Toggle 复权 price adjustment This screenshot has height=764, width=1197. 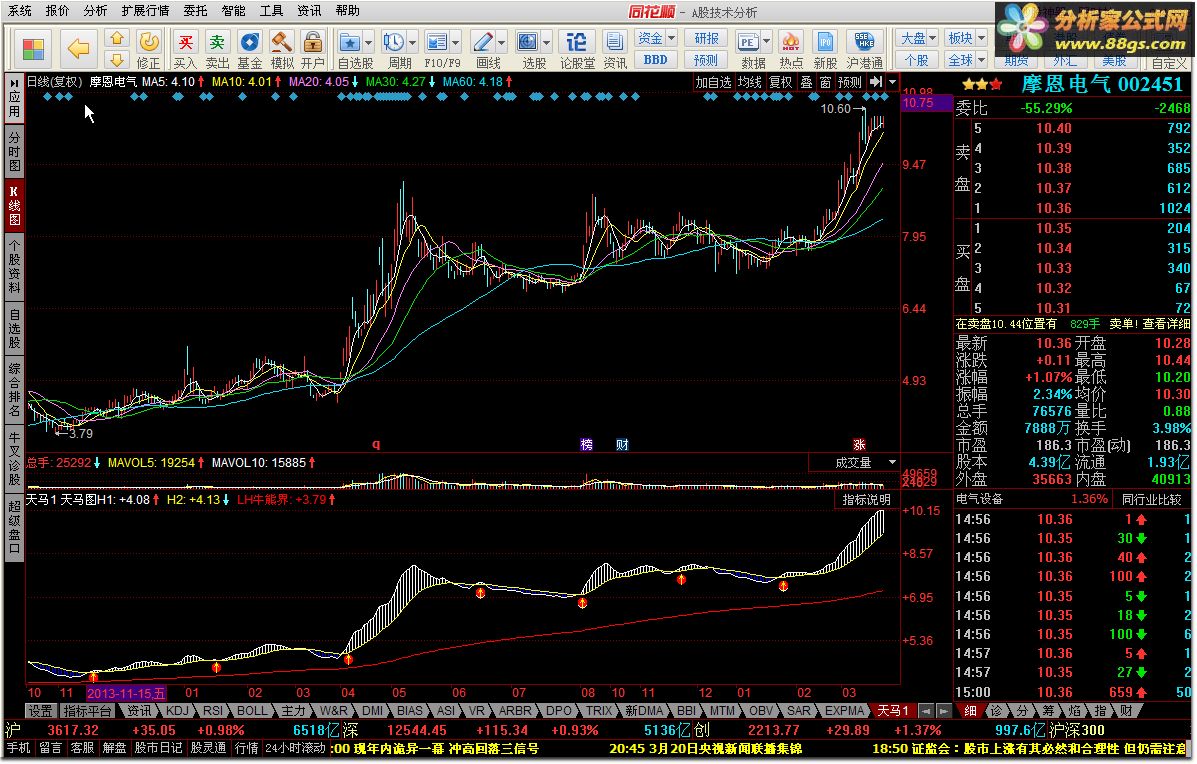pos(780,82)
